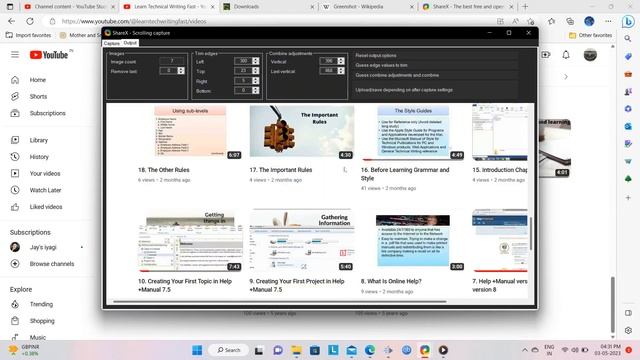640x360 pixels.
Task: Click YouTube page vertical scrollbar
Action: [612, 304]
